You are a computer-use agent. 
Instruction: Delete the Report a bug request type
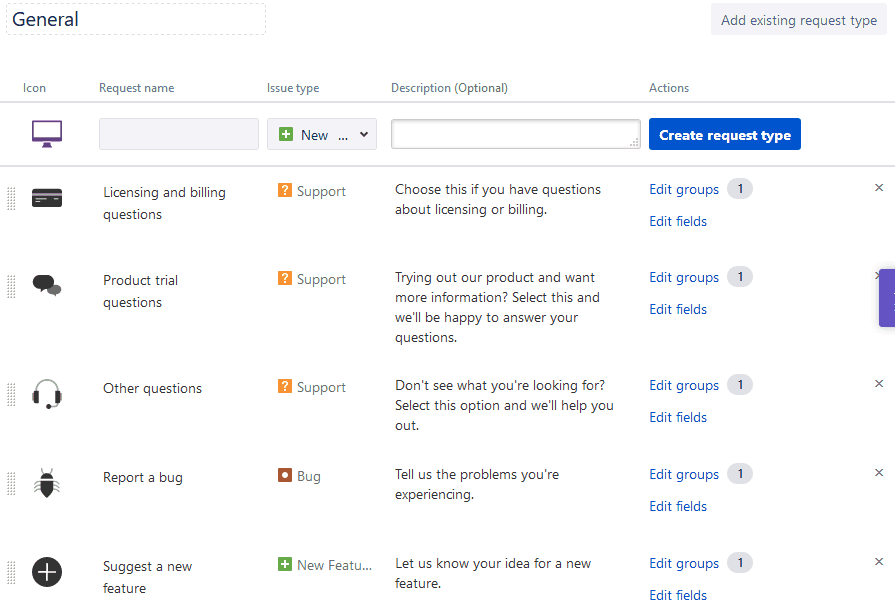pos(879,473)
